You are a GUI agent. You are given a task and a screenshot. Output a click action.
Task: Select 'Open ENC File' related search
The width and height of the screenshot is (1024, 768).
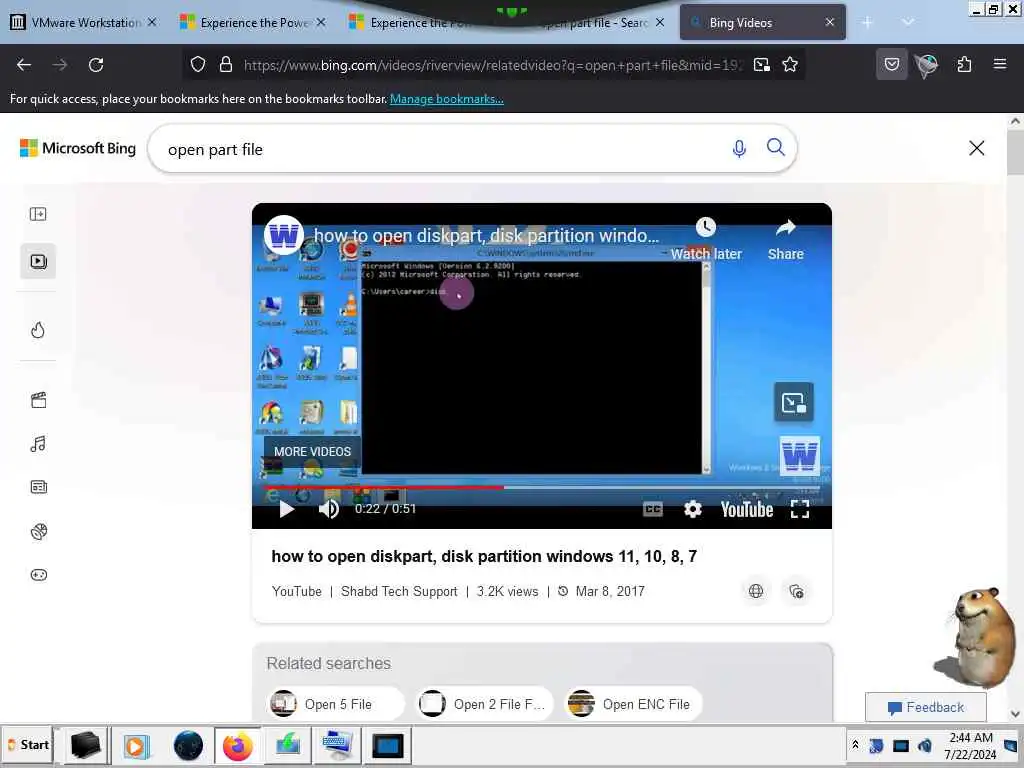633,704
